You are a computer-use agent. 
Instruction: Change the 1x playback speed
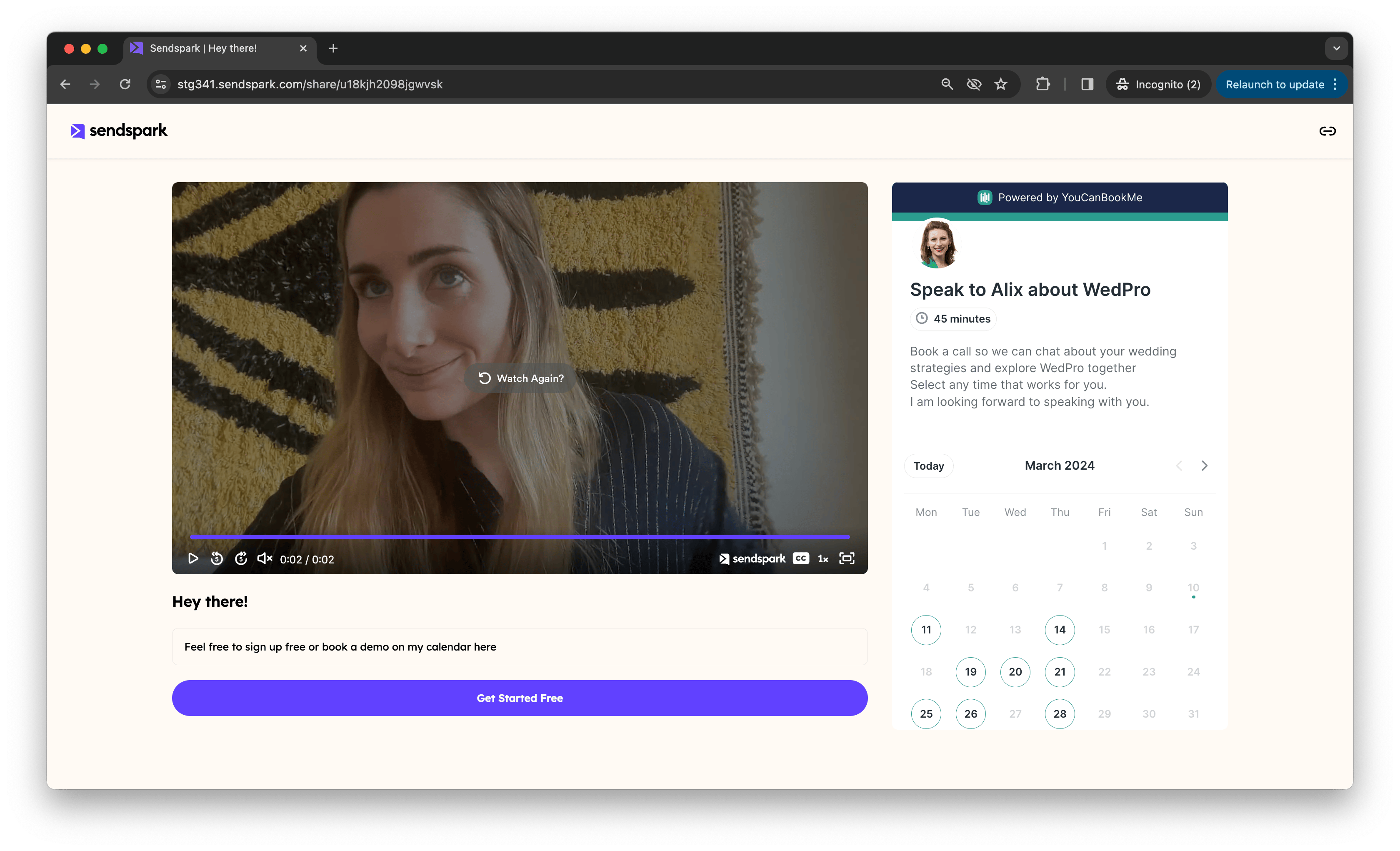click(823, 559)
